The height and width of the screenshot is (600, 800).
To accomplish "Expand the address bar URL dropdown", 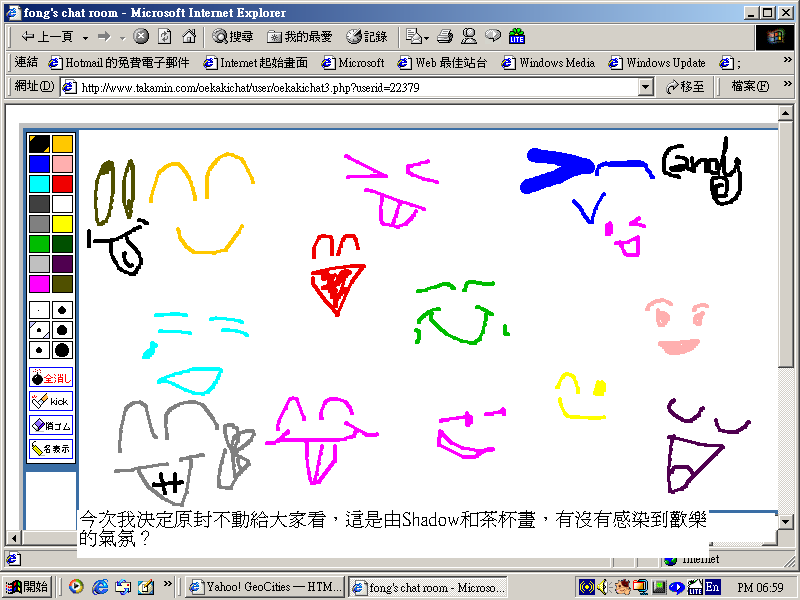I will (x=646, y=87).
